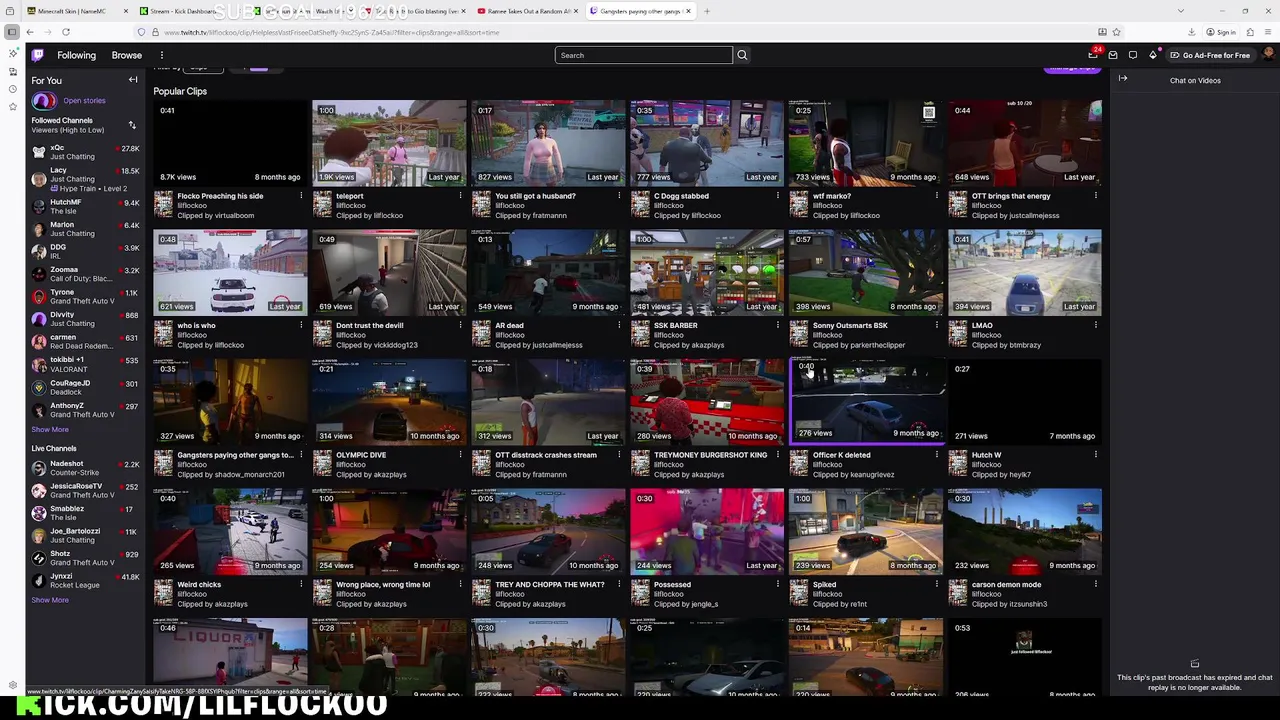This screenshot has height=720, width=1280.
Task: Open options menu for Officer K deleted clip
Action: click(x=936, y=455)
